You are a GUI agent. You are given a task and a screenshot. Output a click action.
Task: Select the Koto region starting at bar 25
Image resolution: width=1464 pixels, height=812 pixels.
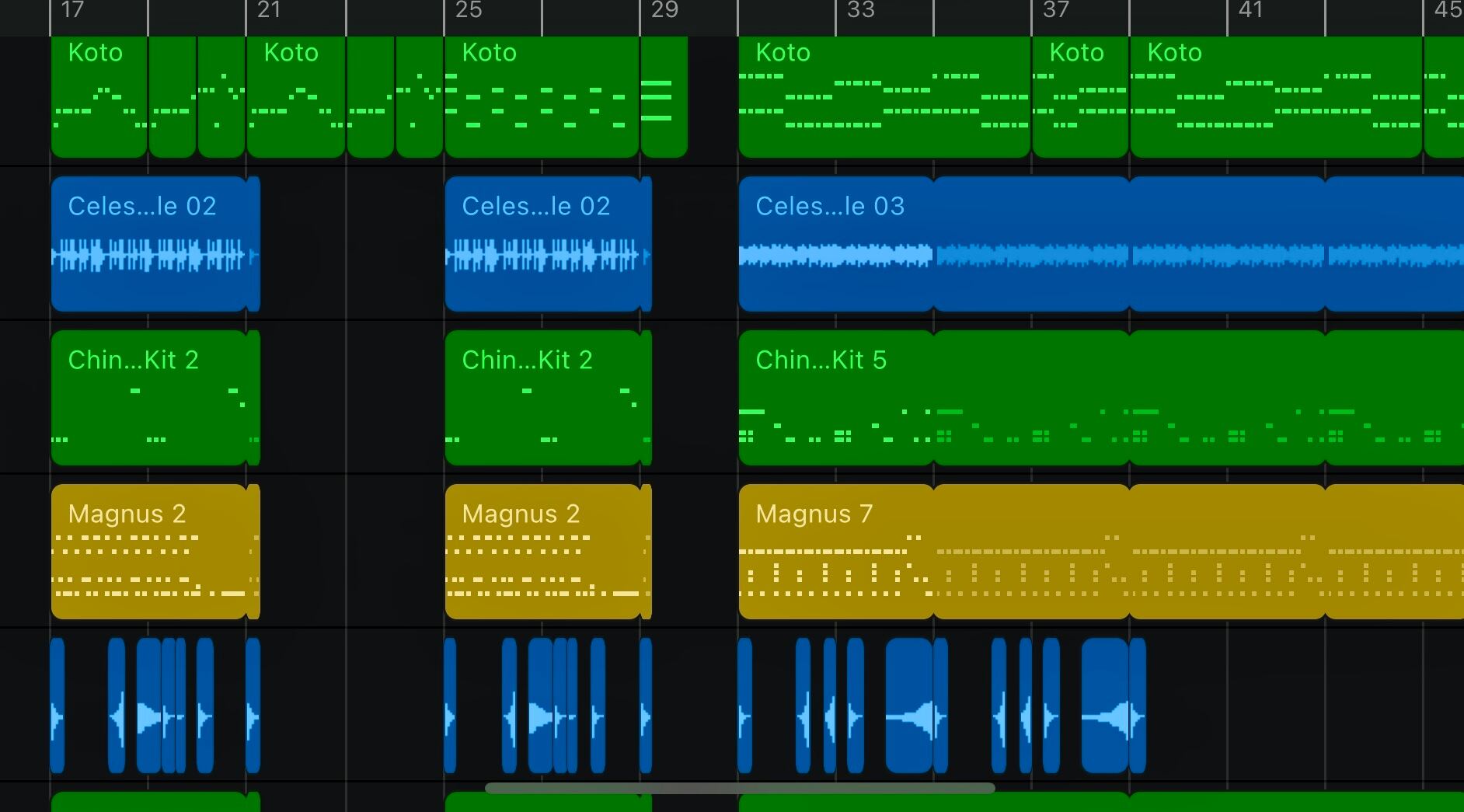pos(541,97)
